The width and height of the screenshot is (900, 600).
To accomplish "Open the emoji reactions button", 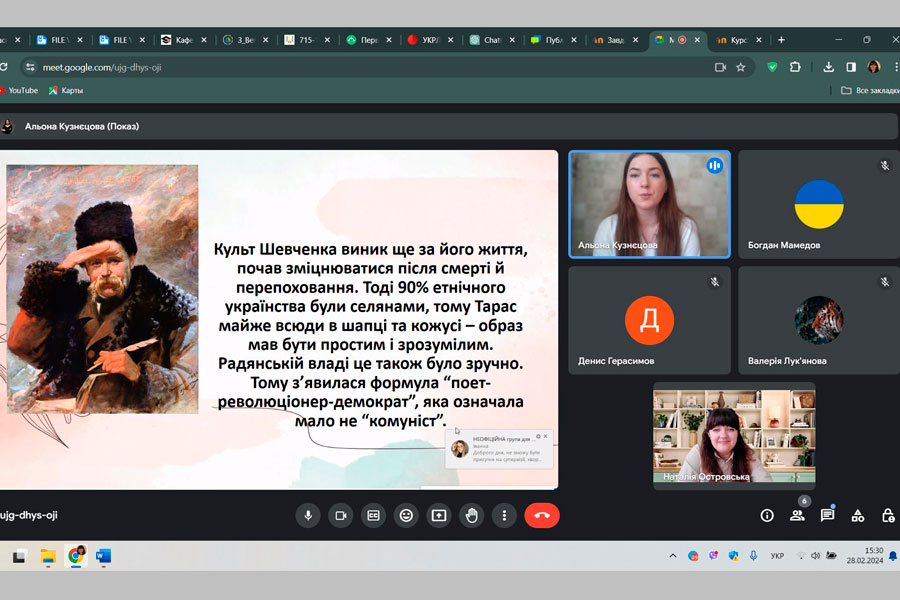I will tap(406, 515).
